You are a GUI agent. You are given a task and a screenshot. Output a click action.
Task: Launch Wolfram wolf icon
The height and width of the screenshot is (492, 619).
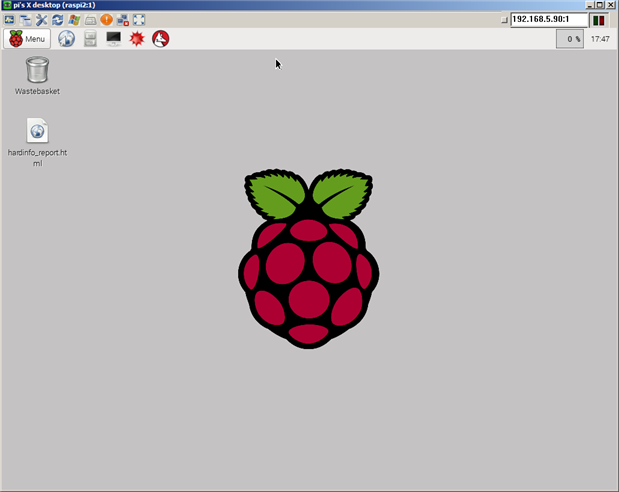coord(161,39)
